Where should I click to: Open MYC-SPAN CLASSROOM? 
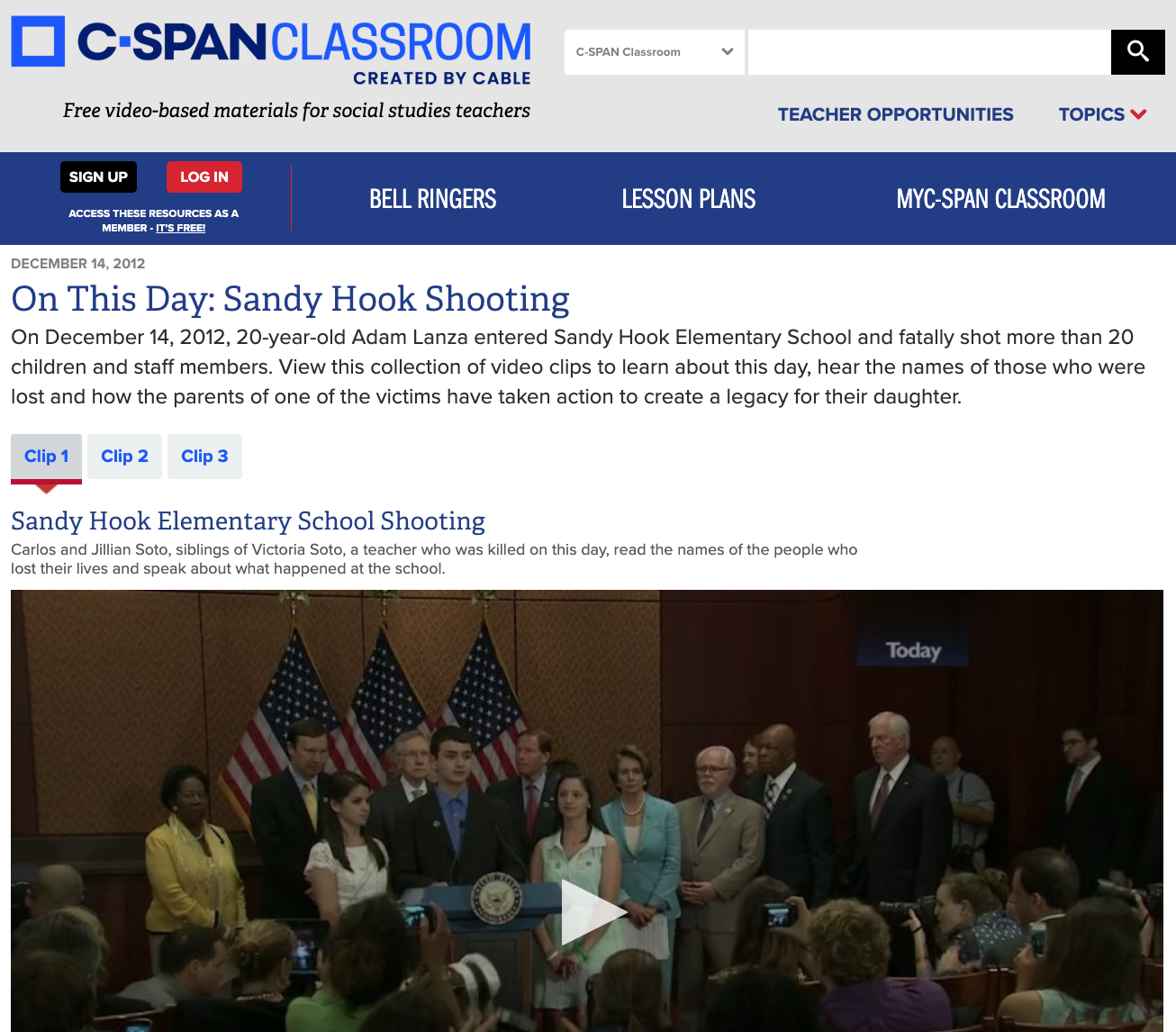(1000, 198)
